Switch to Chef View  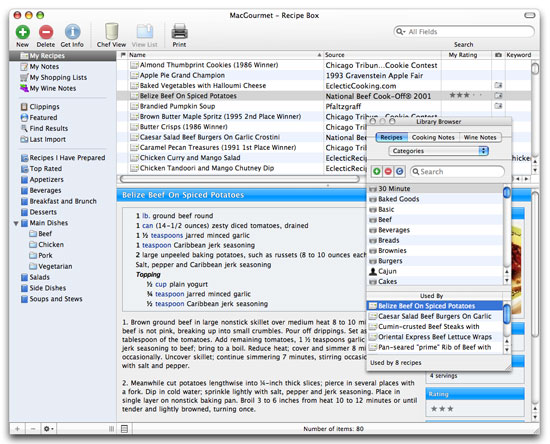(112, 32)
